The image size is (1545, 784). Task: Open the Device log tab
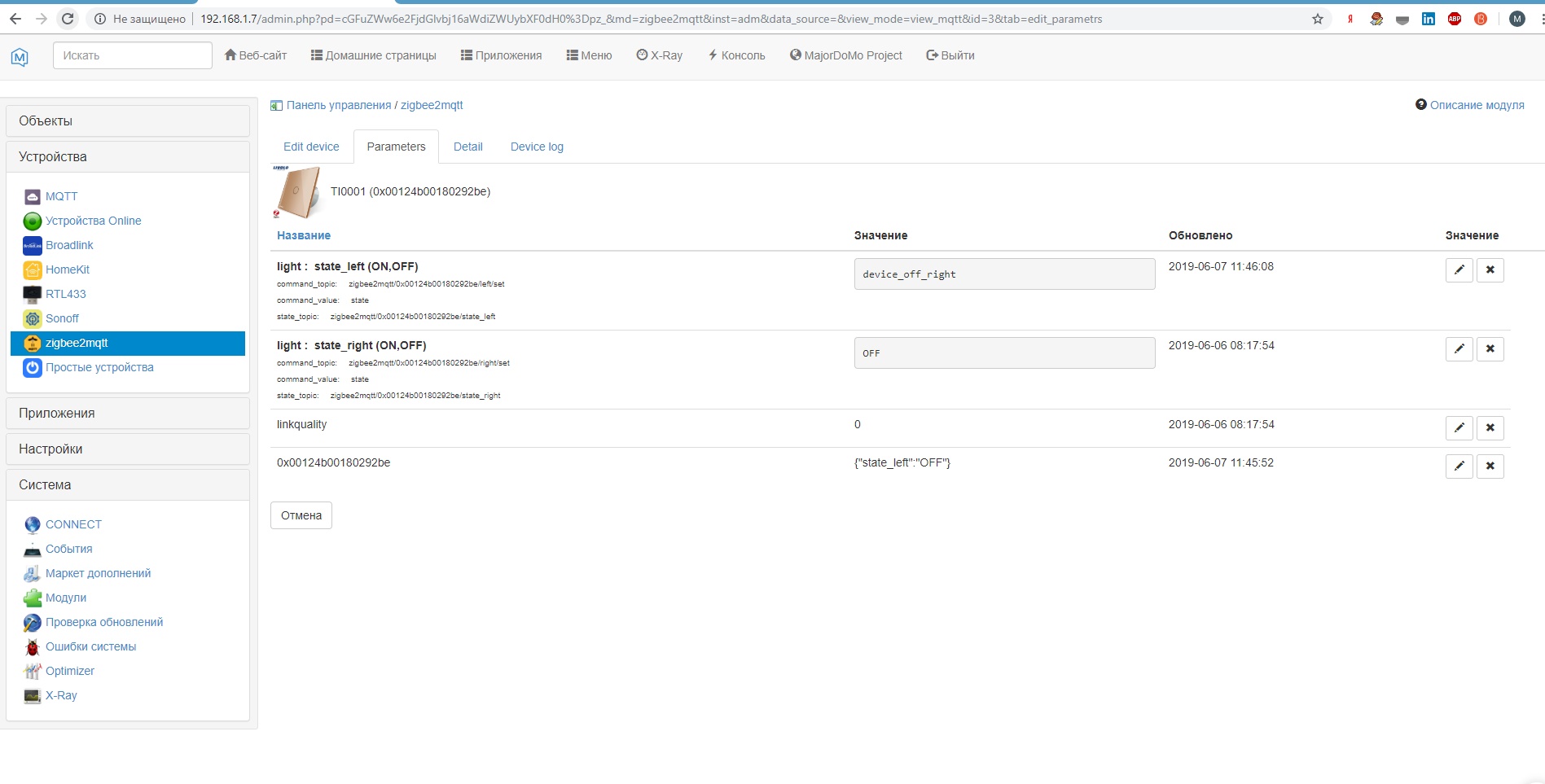[x=537, y=147]
